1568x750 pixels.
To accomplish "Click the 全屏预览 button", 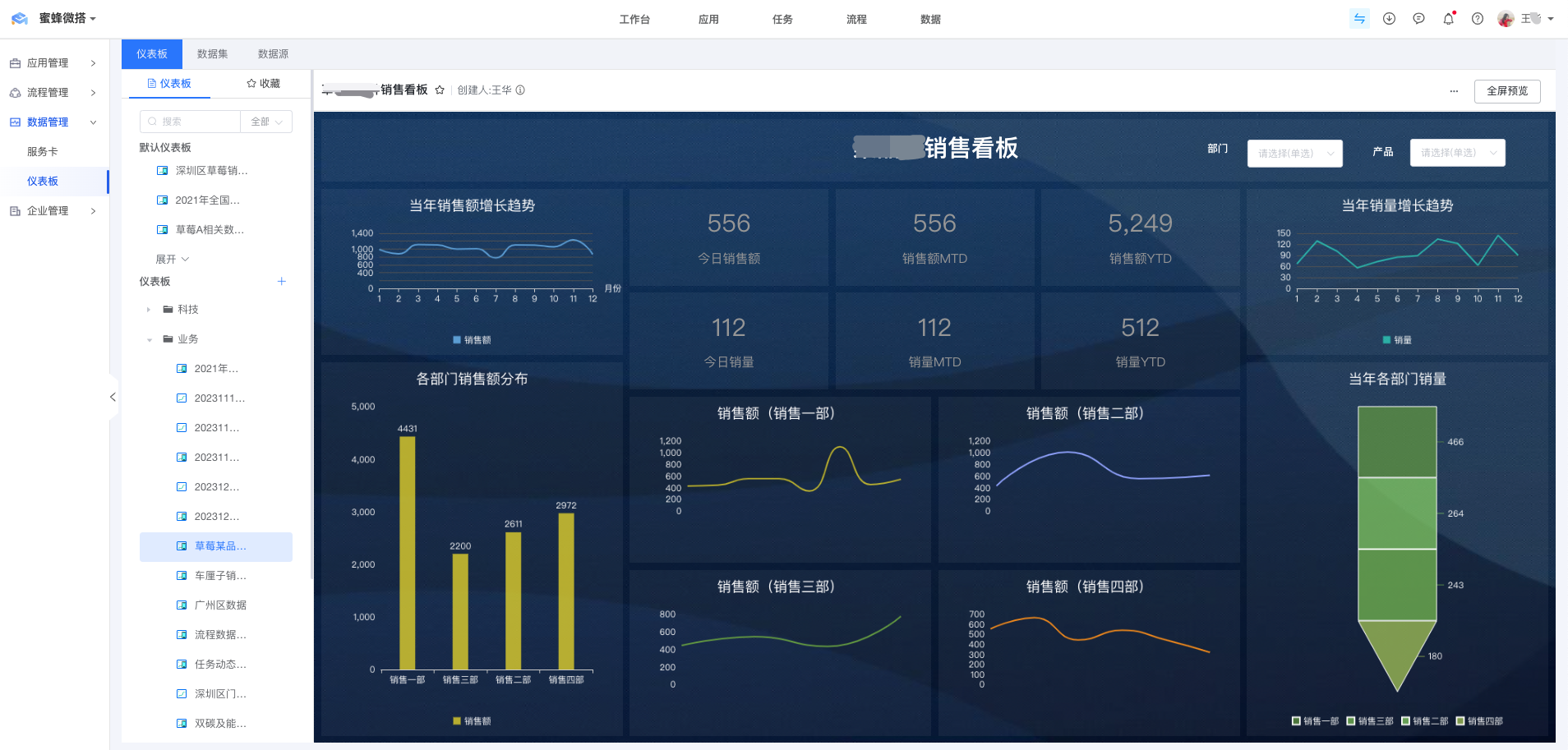I will click(x=1506, y=91).
